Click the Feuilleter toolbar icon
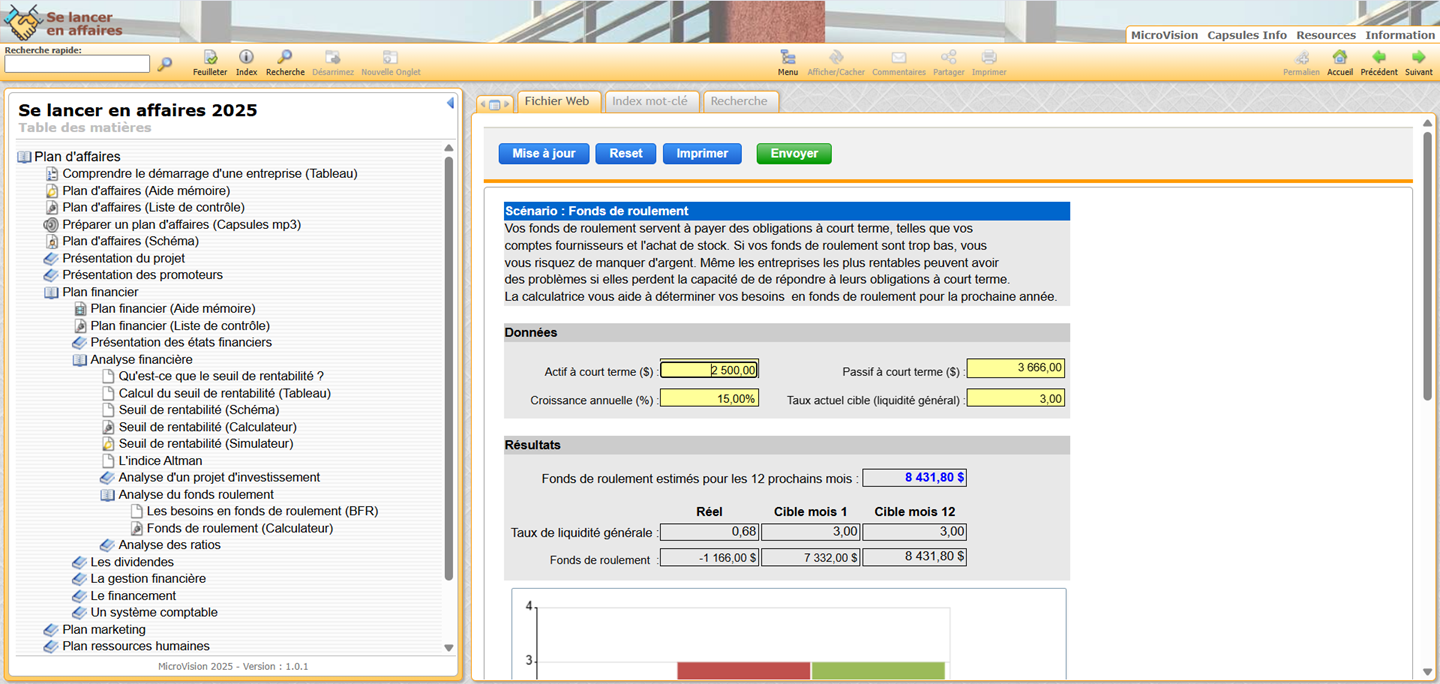The image size is (1440, 684). click(x=210, y=58)
